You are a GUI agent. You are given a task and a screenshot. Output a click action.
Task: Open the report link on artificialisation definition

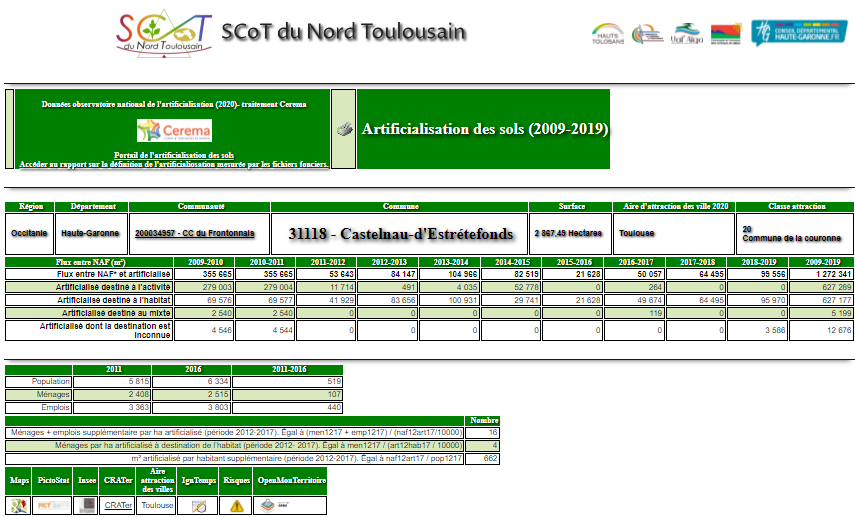[174, 164]
